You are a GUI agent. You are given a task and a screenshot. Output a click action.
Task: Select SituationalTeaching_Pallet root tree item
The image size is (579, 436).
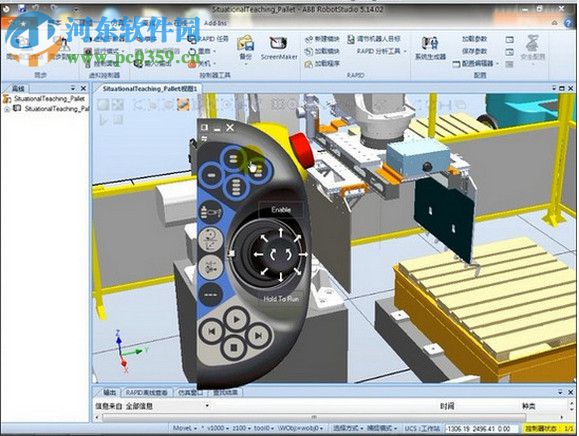pos(44,99)
